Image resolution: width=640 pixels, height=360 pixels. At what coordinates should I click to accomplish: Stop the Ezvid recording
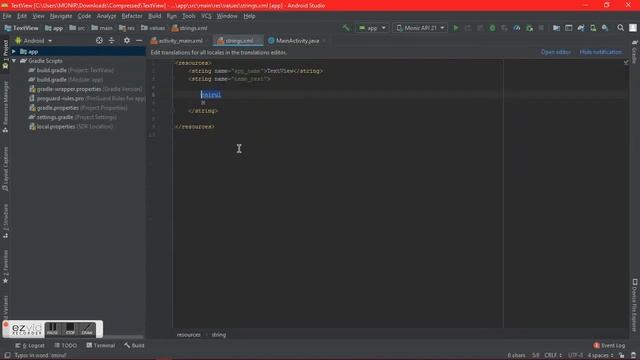click(x=70, y=329)
